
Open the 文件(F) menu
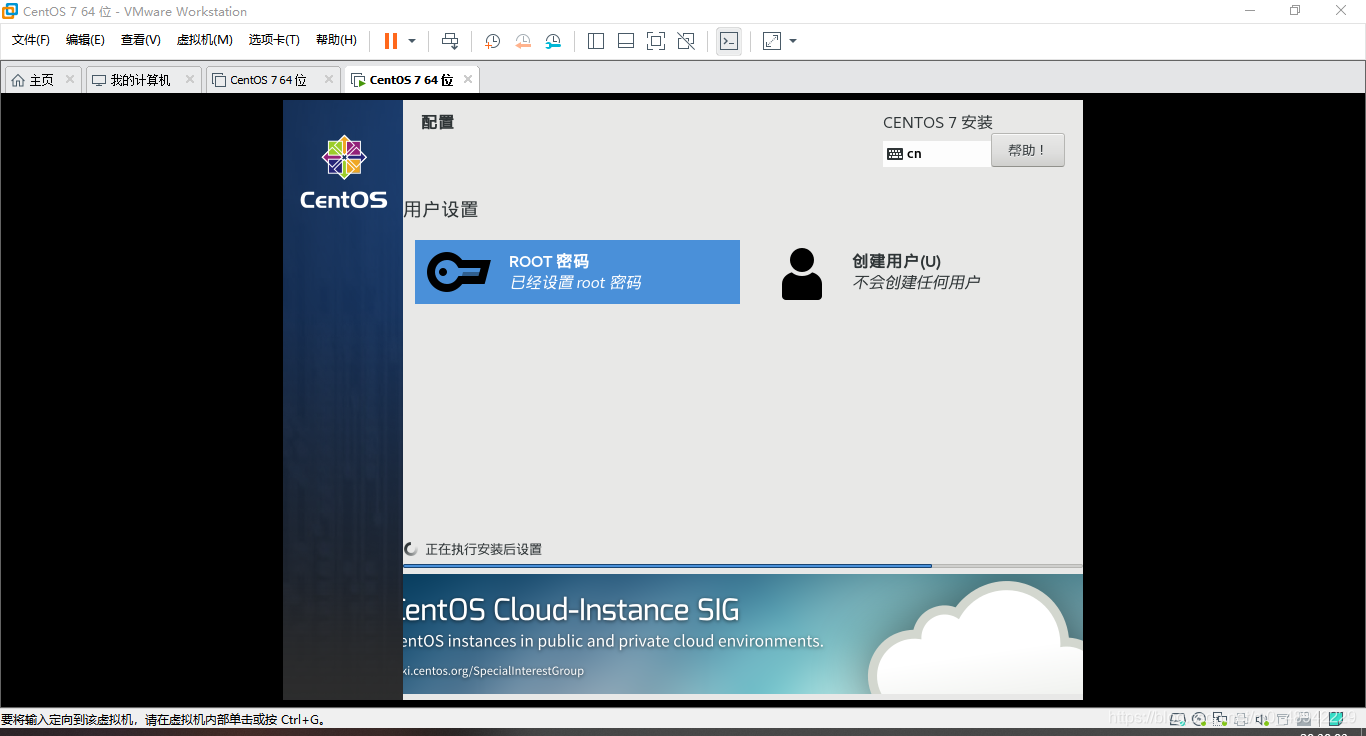pyautogui.click(x=31, y=40)
